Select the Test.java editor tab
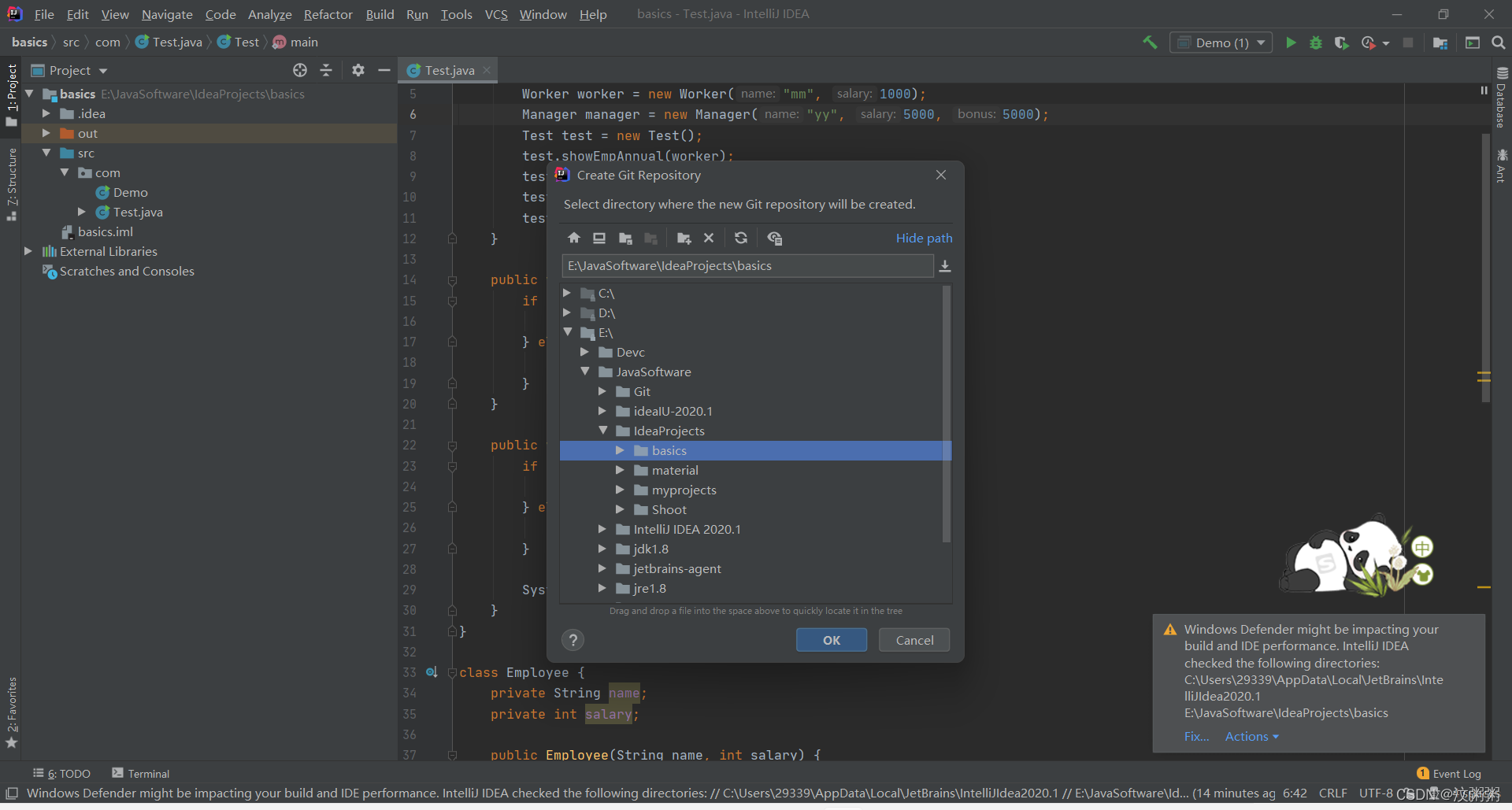Image resolution: width=1512 pixels, height=810 pixels. 449,70
